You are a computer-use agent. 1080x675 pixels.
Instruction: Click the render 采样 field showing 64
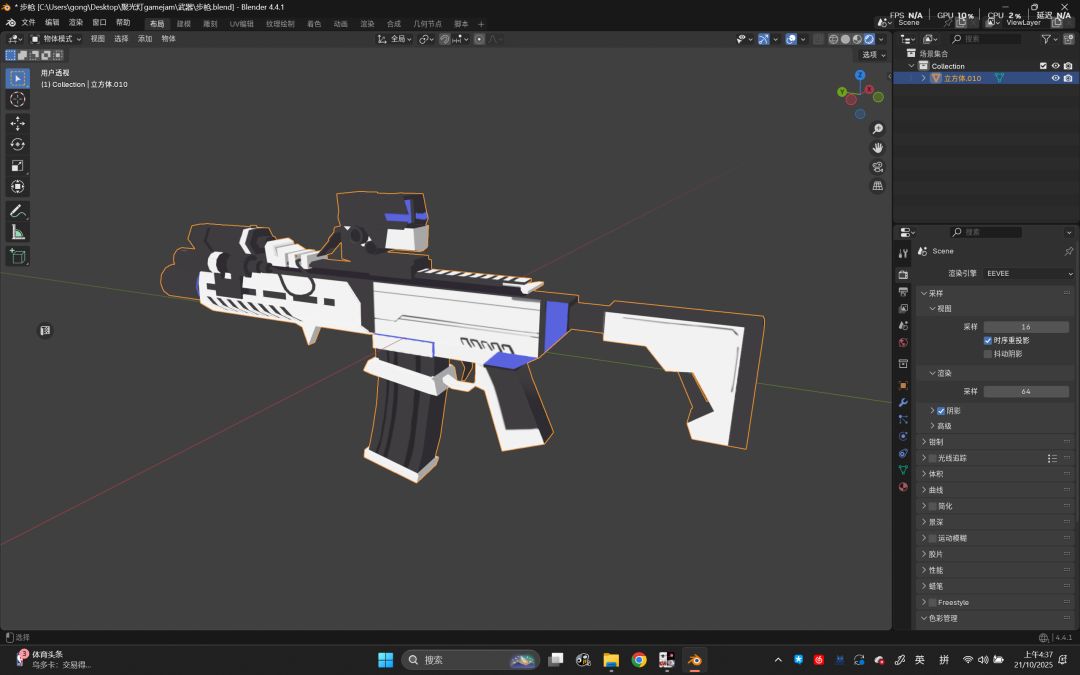(1026, 391)
